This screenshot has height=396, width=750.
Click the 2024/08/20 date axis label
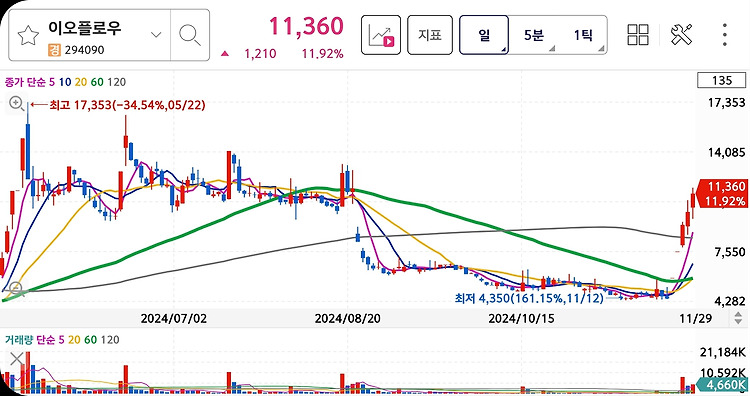point(348,319)
